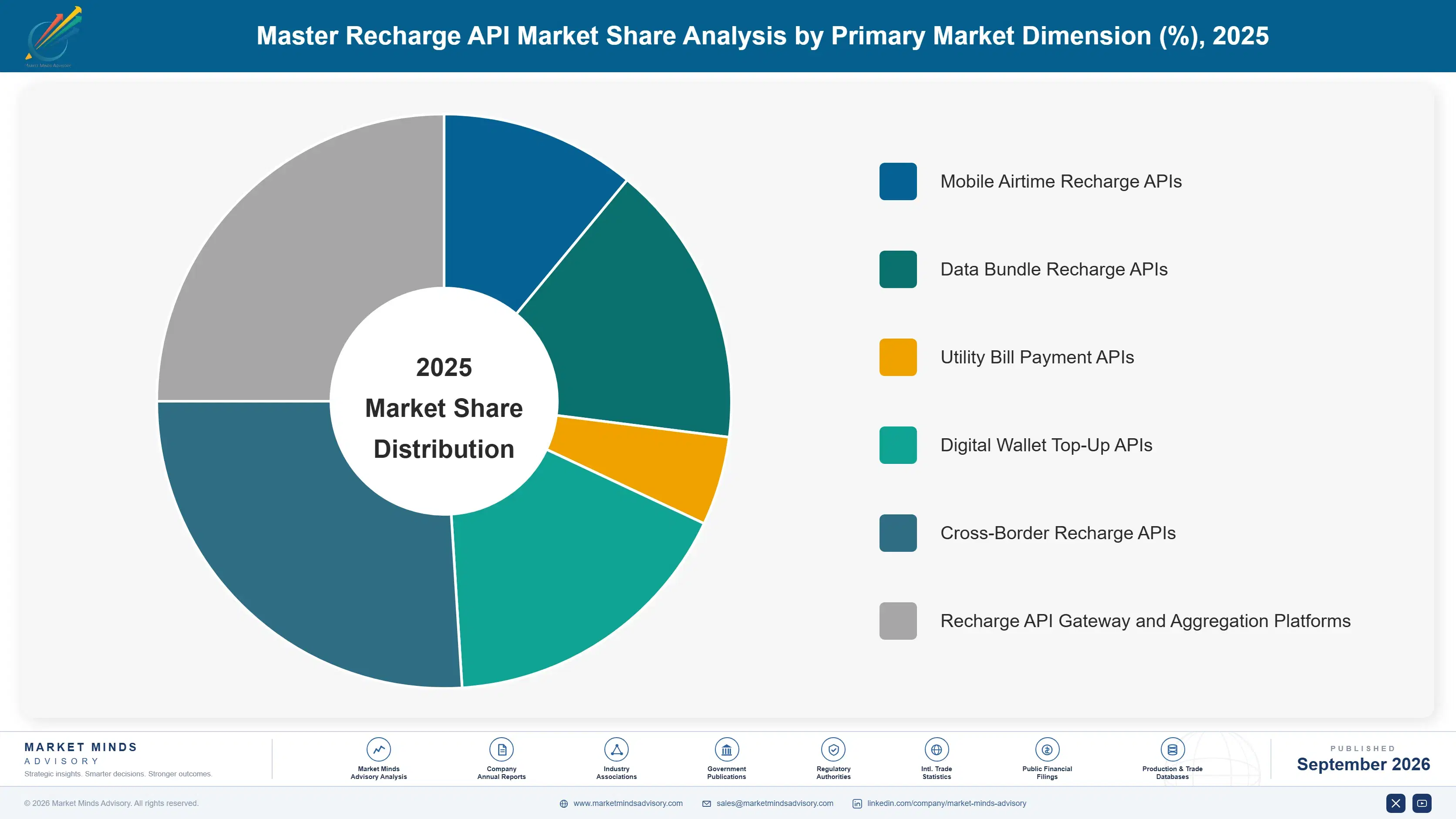Open linkedin.com/company/market-minds-advisory link
Image resolution: width=1456 pixels, height=819 pixels.
tap(947, 803)
